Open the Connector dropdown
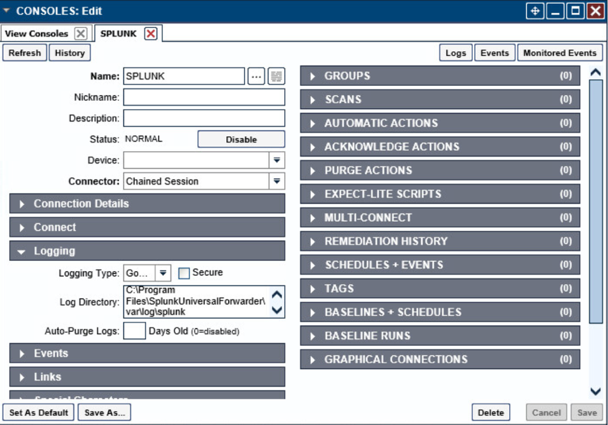Viewport: 608px width, 425px height. click(277, 181)
